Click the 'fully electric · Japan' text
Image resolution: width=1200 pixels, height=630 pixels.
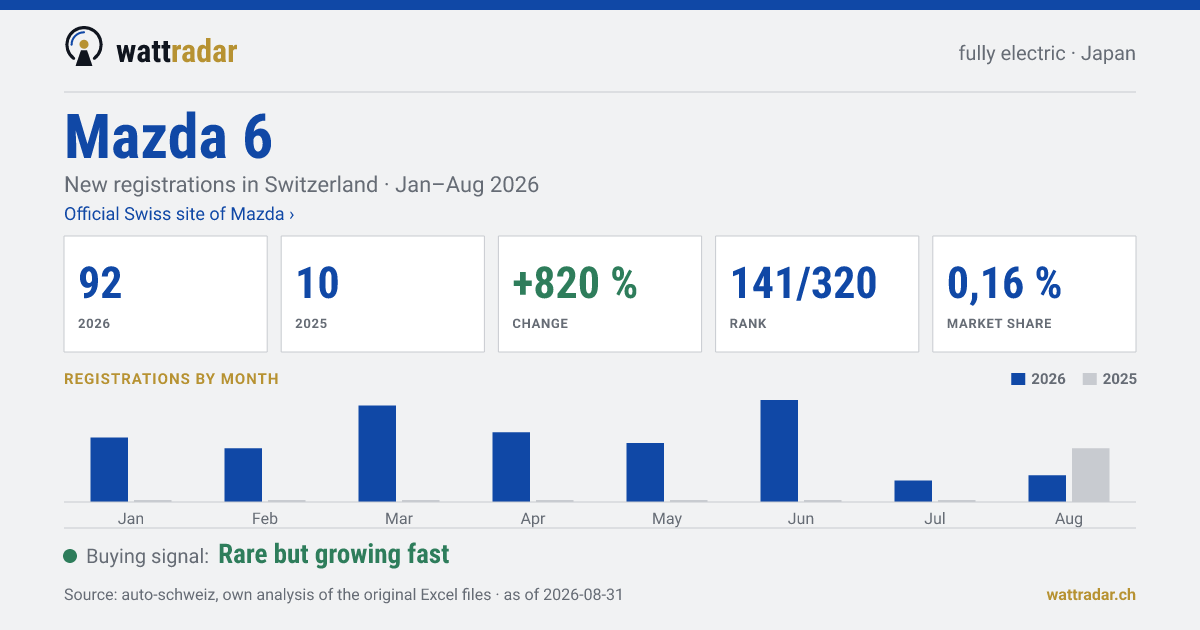(x=1047, y=53)
